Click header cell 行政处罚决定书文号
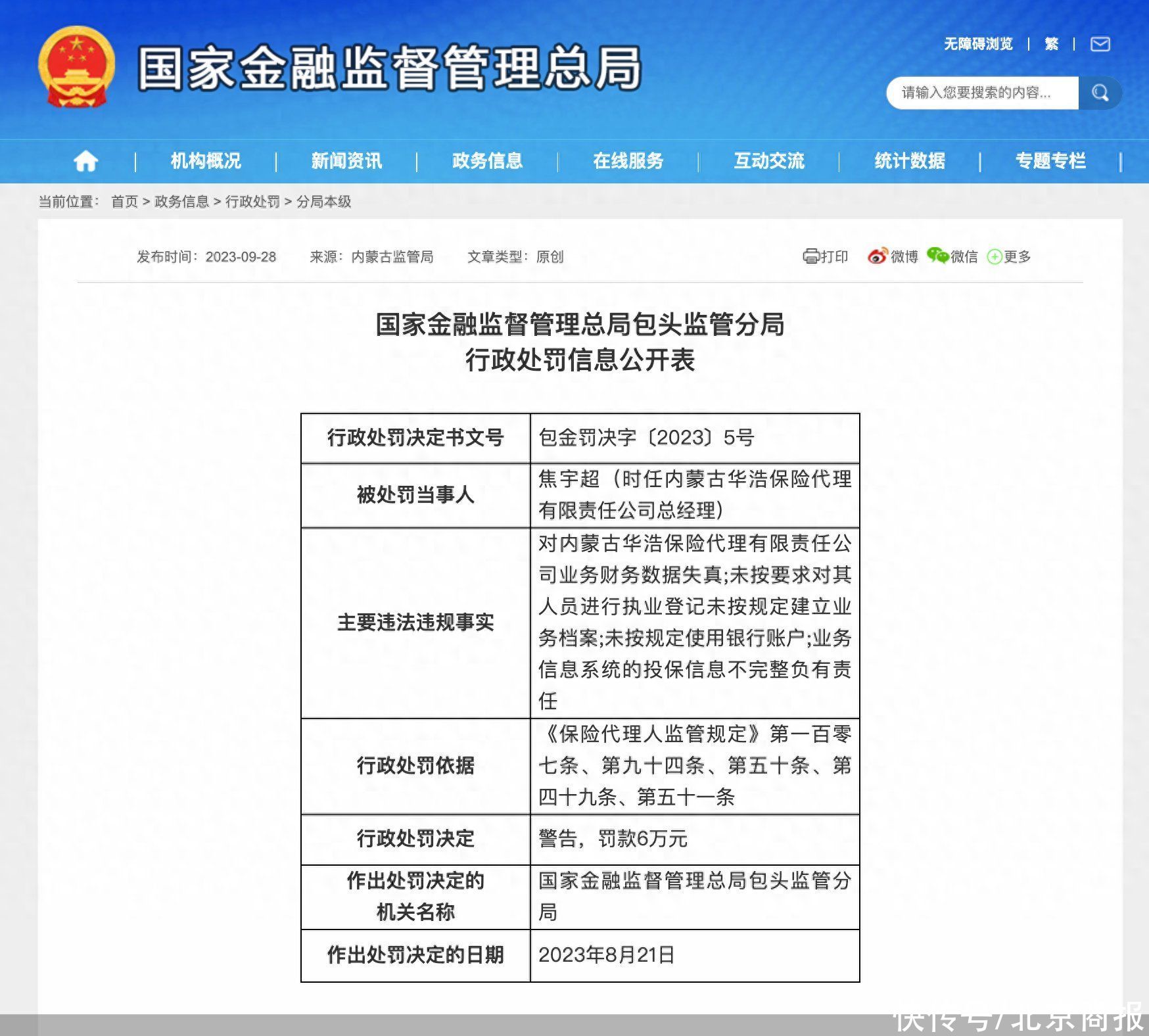This screenshot has width=1149, height=1036. [x=415, y=438]
